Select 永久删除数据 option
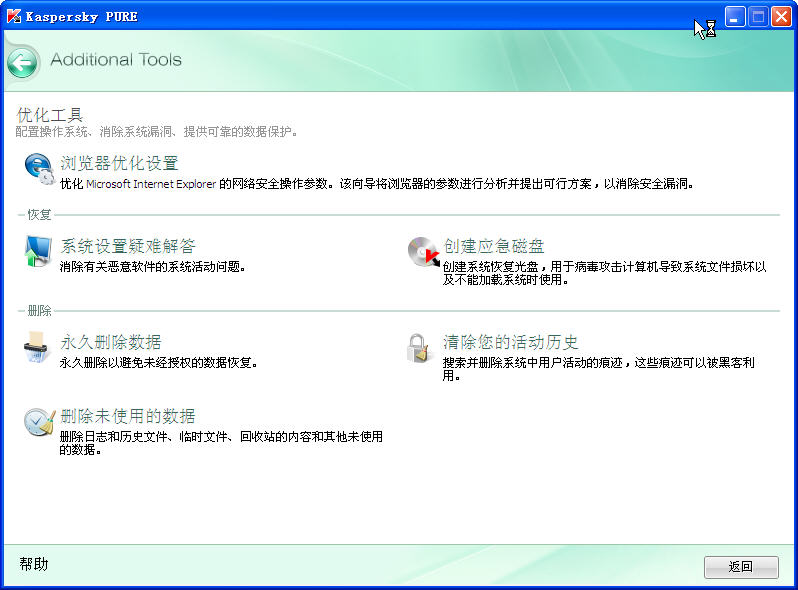This screenshot has width=798, height=590. tap(110, 342)
